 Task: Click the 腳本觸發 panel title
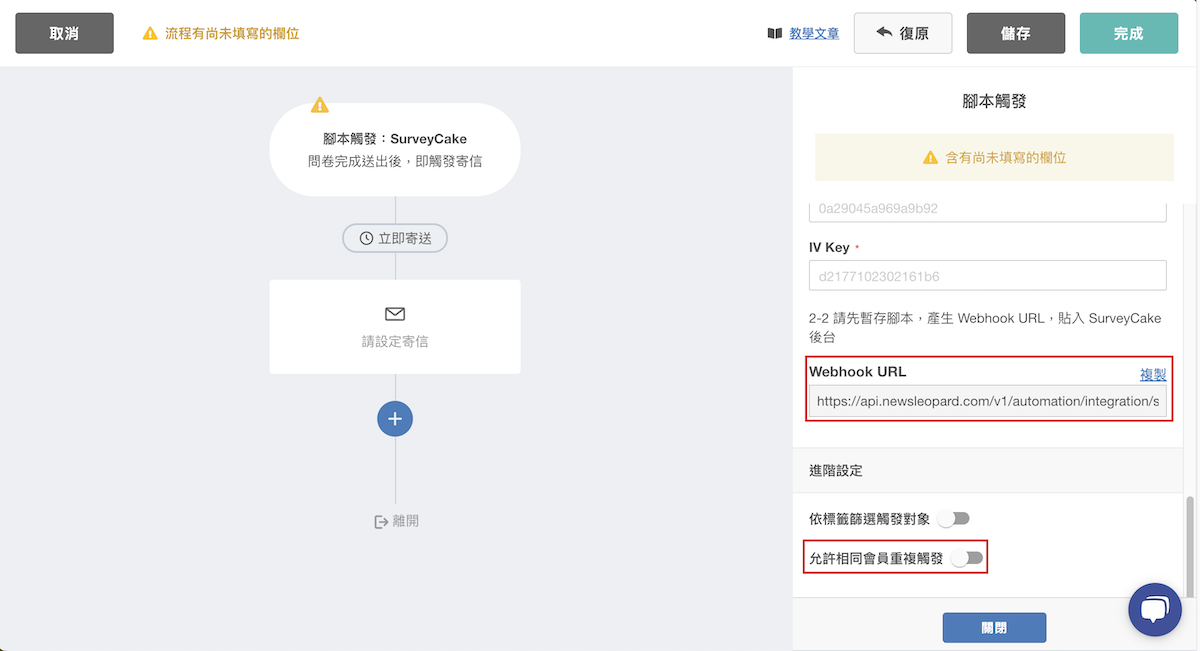tap(994, 101)
